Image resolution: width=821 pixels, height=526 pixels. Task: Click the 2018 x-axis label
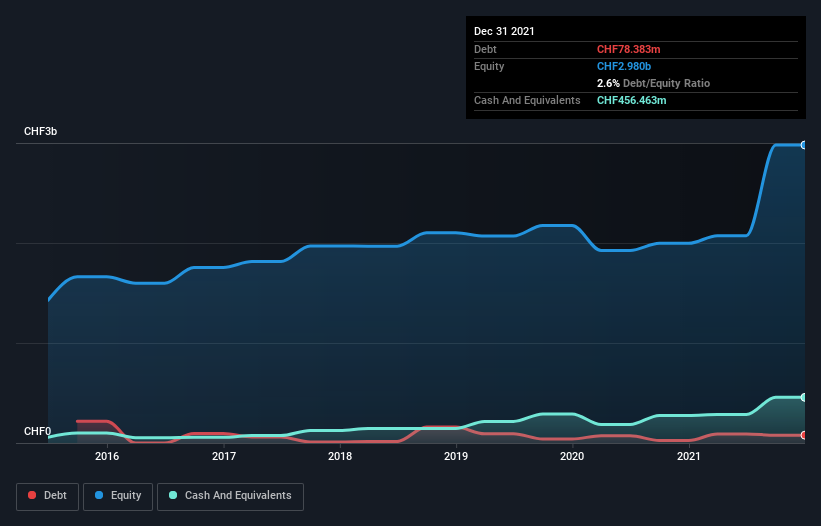[340, 456]
